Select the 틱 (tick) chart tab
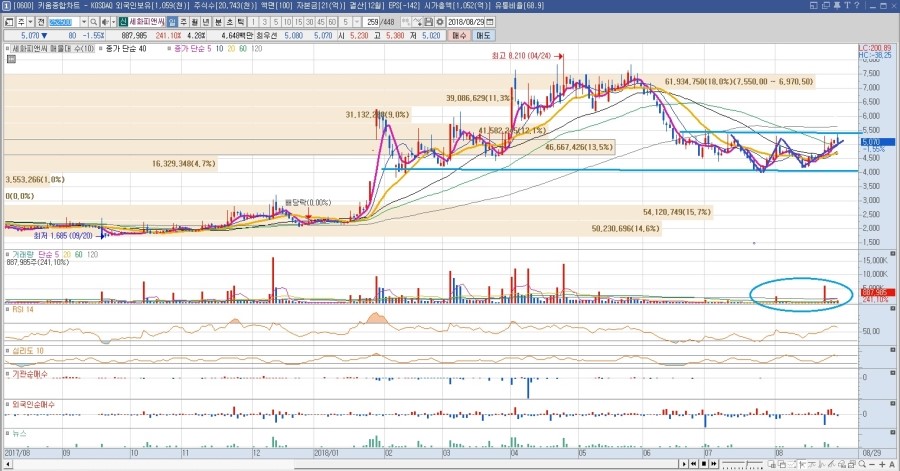The height and width of the screenshot is (471, 900). pyautogui.click(x=240, y=21)
